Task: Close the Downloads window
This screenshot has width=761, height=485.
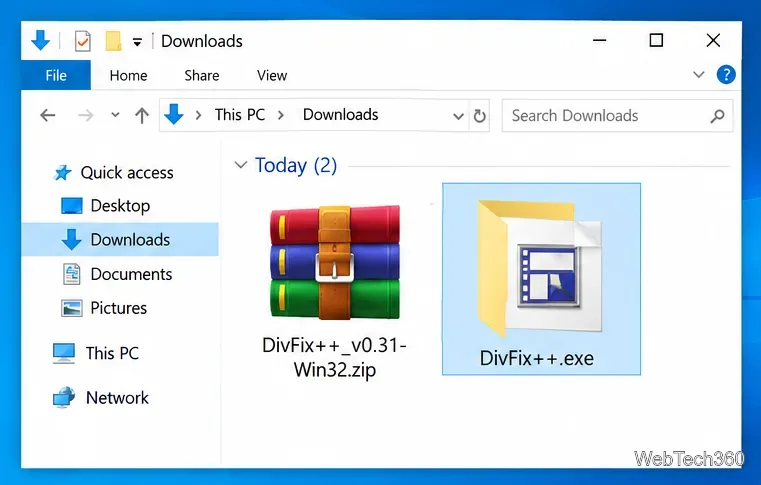Action: (x=713, y=40)
